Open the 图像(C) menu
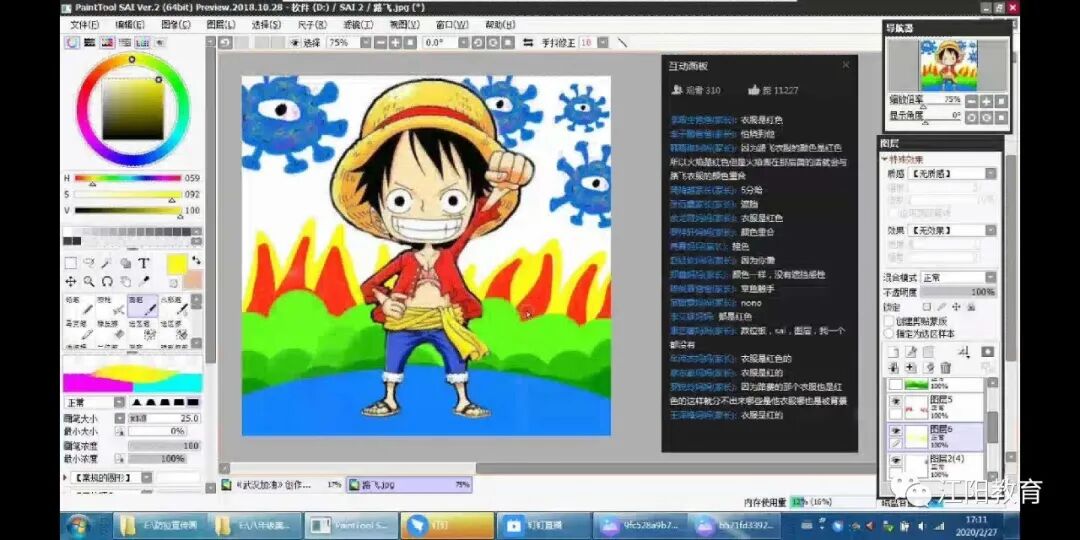The height and width of the screenshot is (540, 1080). point(175,24)
